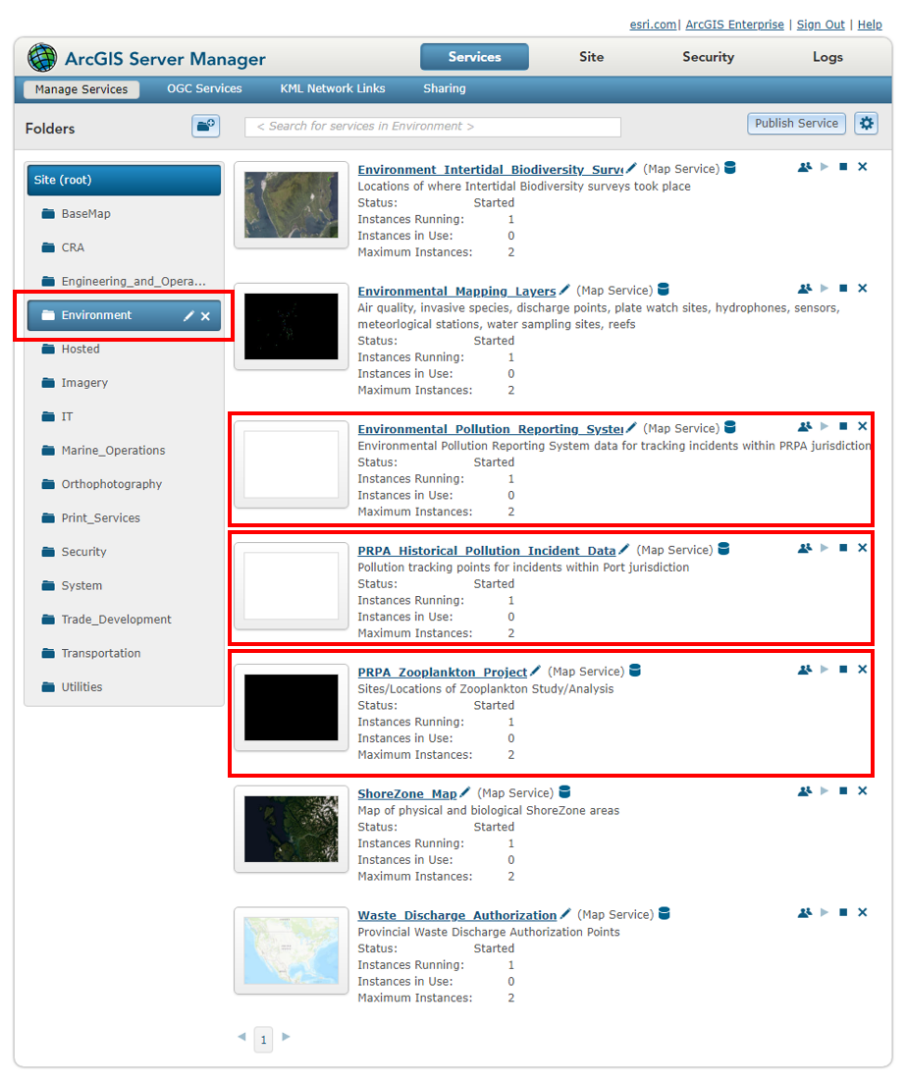
Task: Click the Publish Service button
Action: (796, 123)
